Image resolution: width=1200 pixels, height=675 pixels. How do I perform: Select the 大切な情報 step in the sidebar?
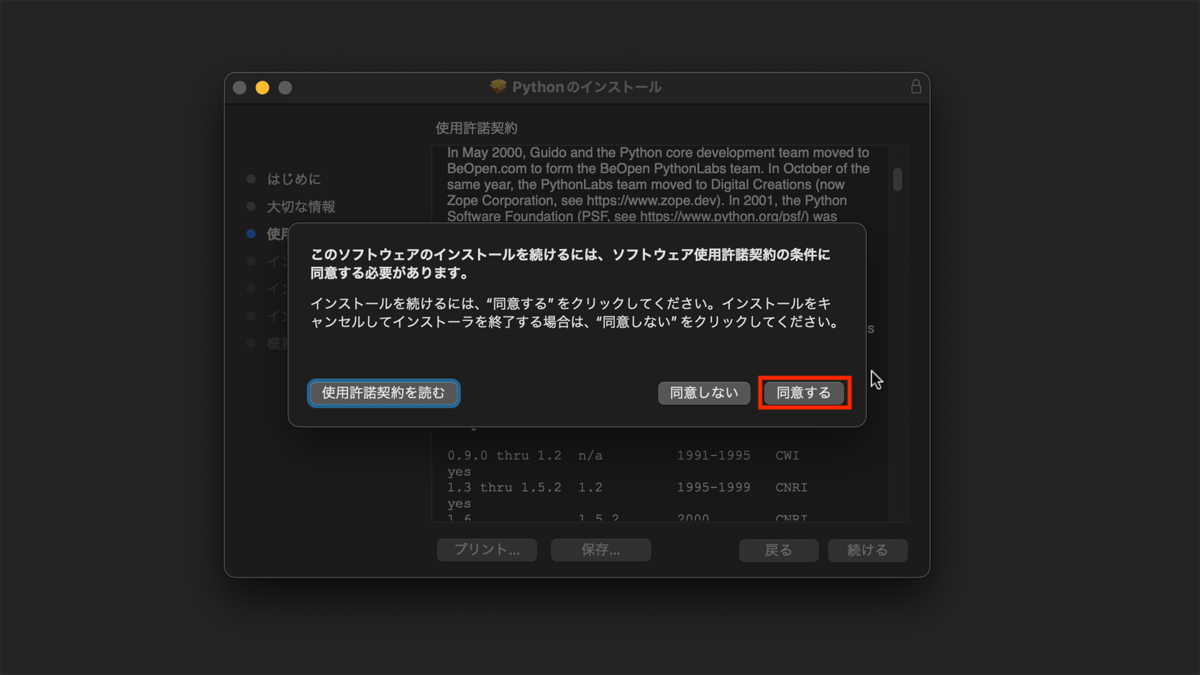point(301,207)
